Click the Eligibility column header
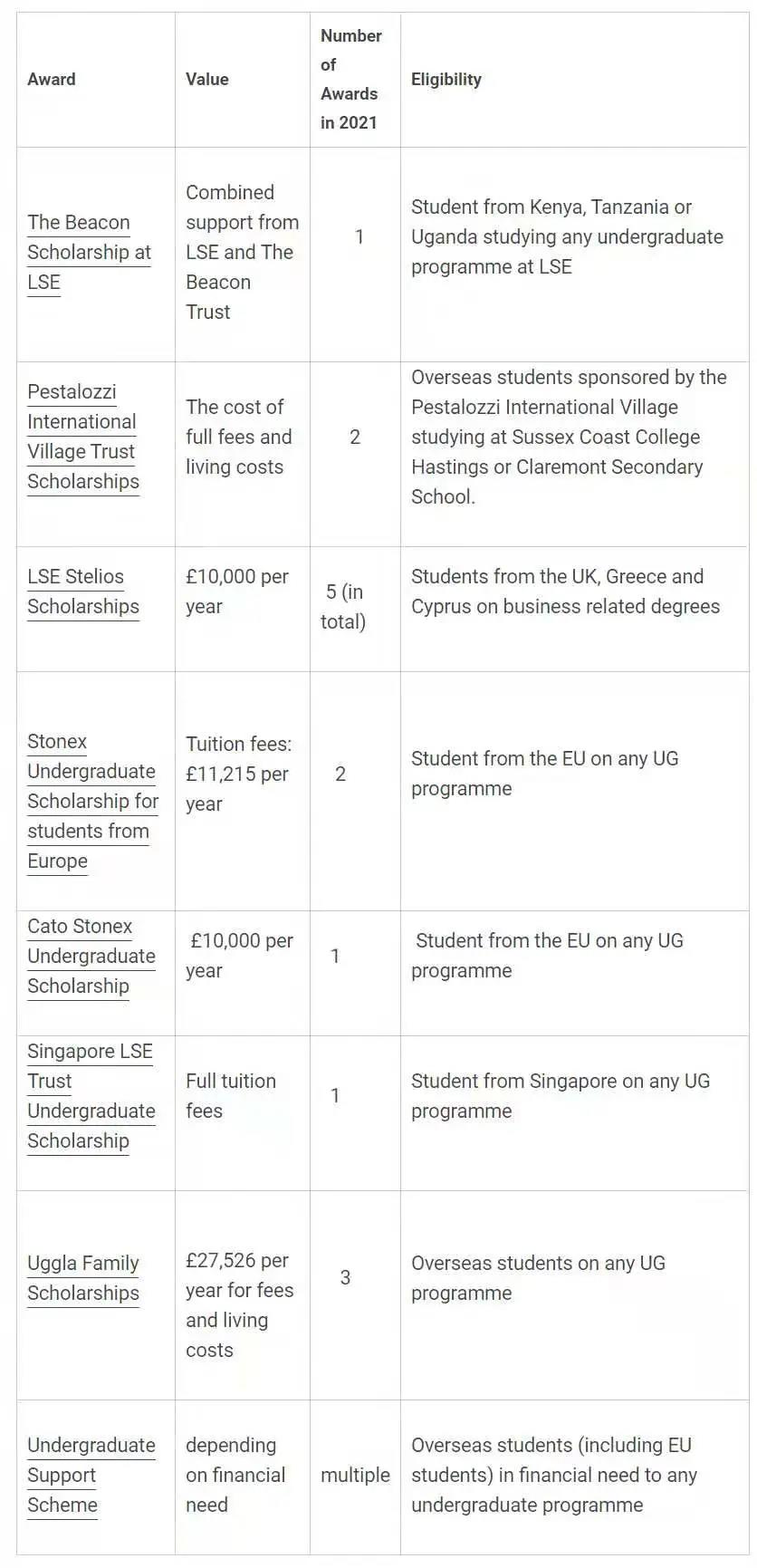Viewport: 757px width, 1568px height. [x=446, y=79]
